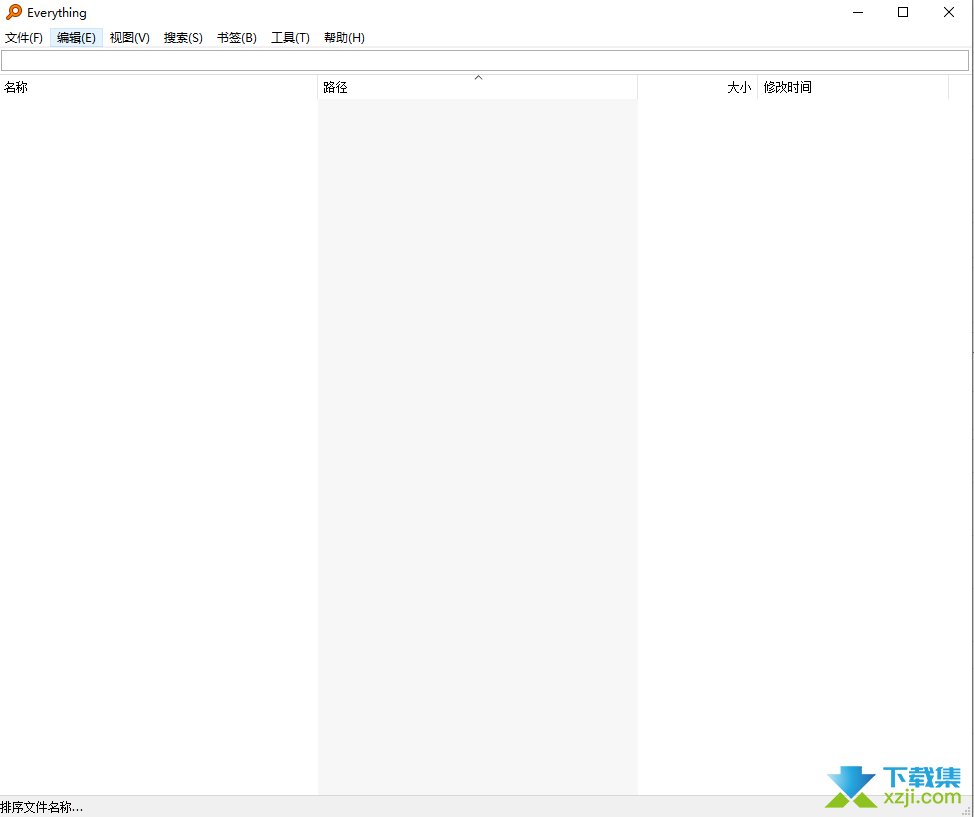Open the 书签(B) menu
The width and height of the screenshot is (974, 817).
point(237,38)
